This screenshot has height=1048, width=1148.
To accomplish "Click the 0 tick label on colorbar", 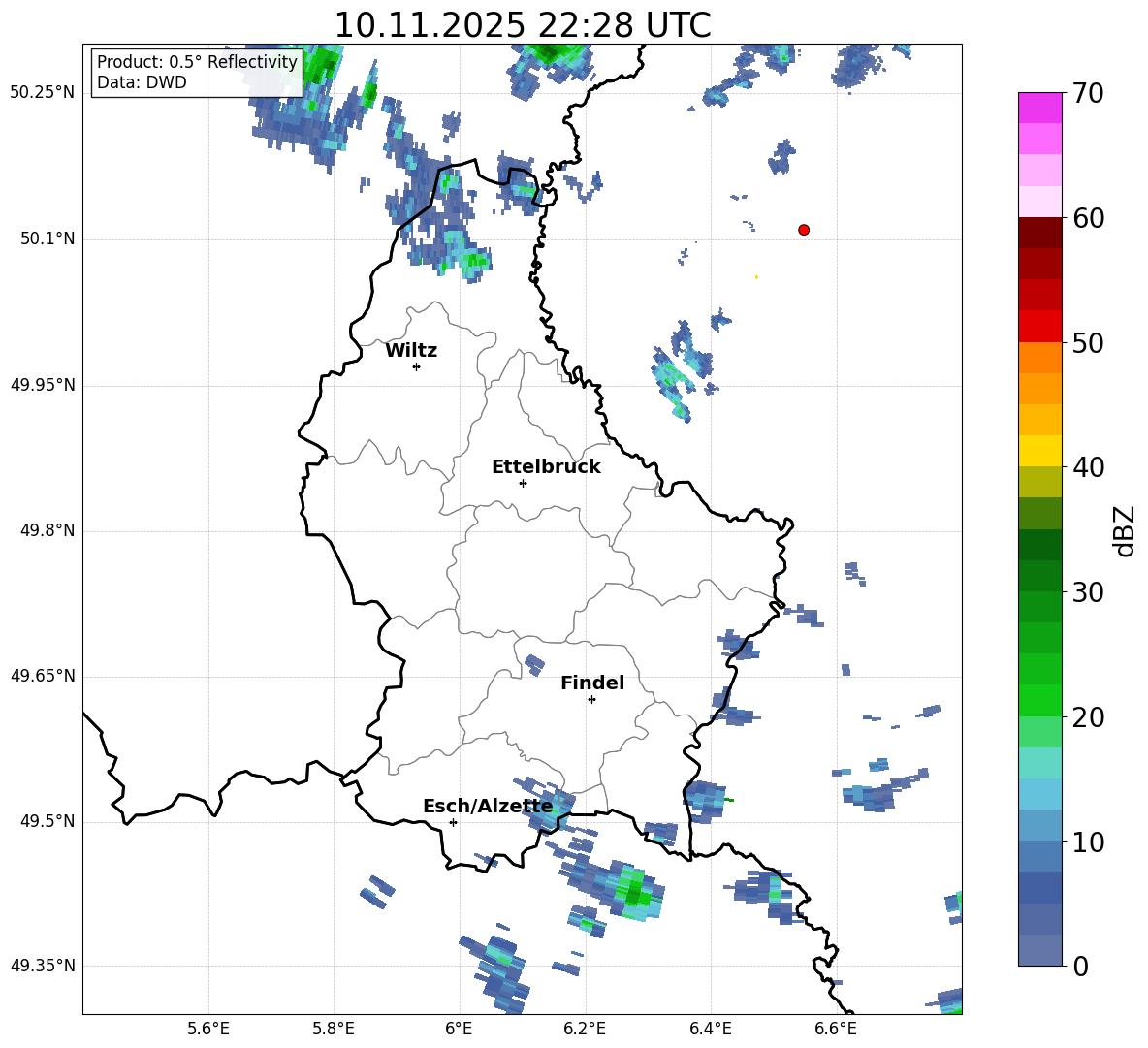I will pyautogui.click(x=1080, y=967).
